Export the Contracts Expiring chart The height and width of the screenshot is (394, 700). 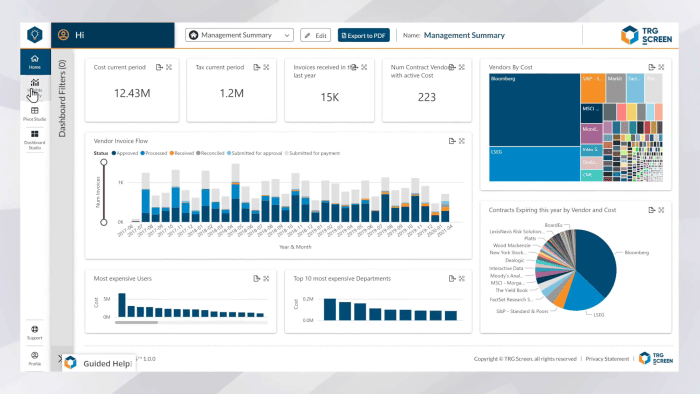click(x=651, y=210)
